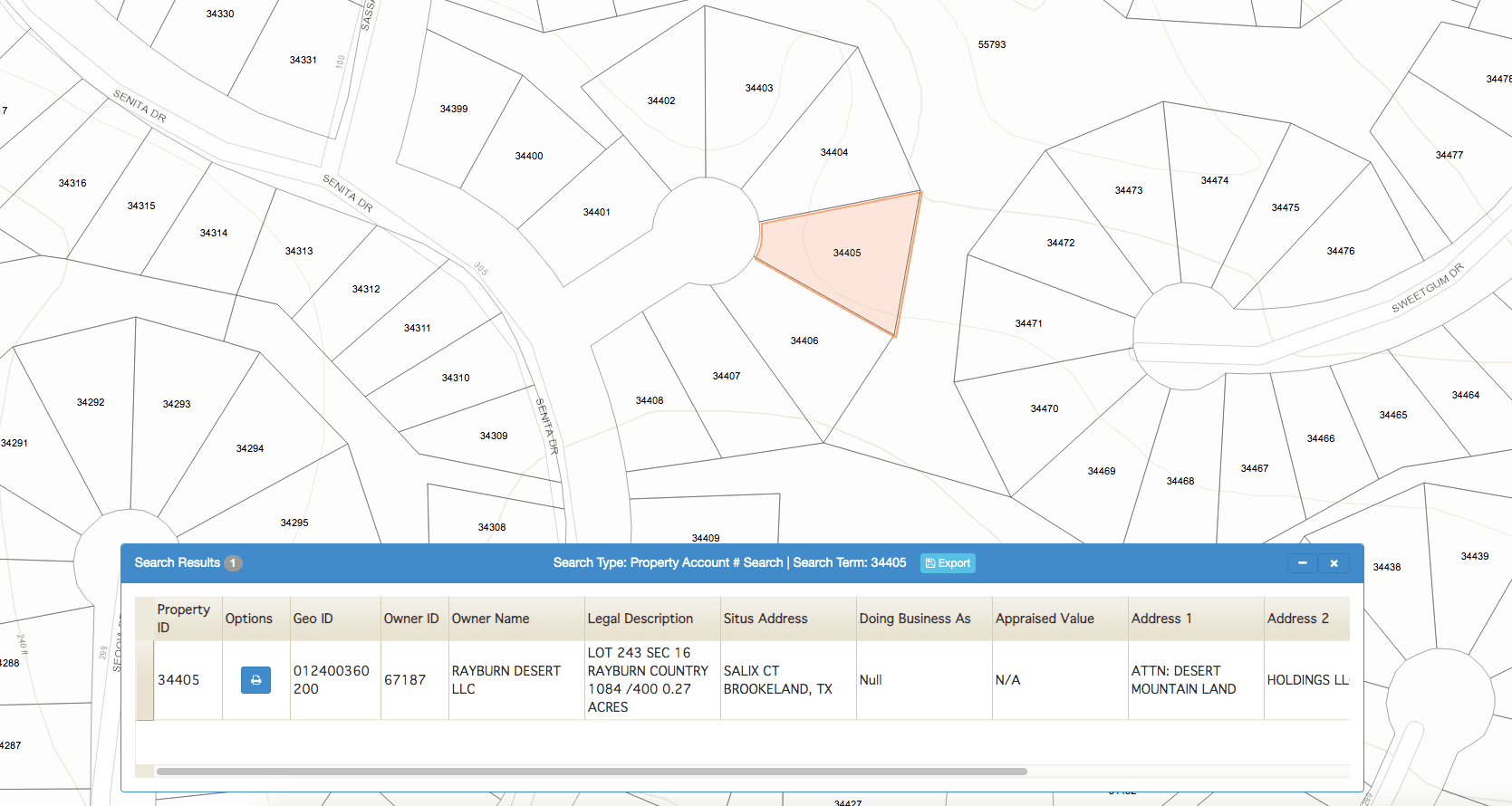Select parcel 34473 on the map
Image resolution: width=1512 pixels, height=806 pixels.
[x=1129, y=190]
